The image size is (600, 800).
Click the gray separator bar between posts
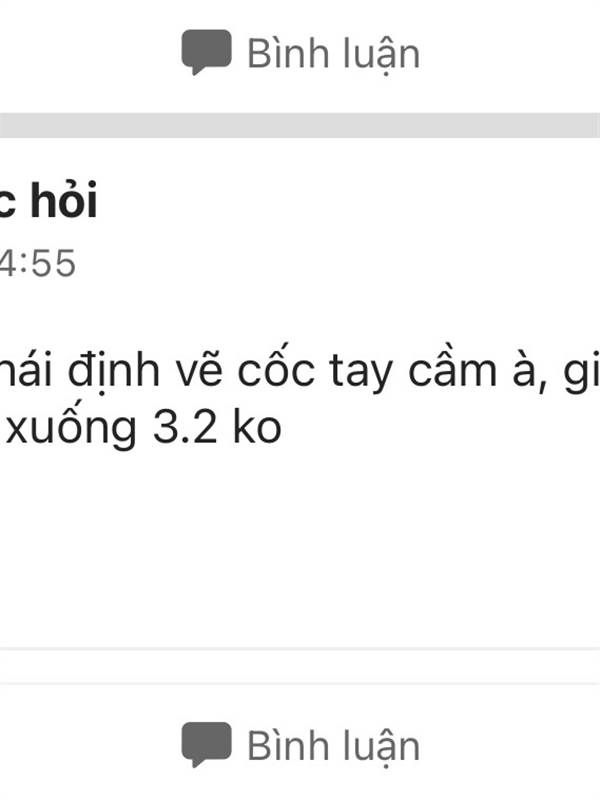[x=300, y=126]
